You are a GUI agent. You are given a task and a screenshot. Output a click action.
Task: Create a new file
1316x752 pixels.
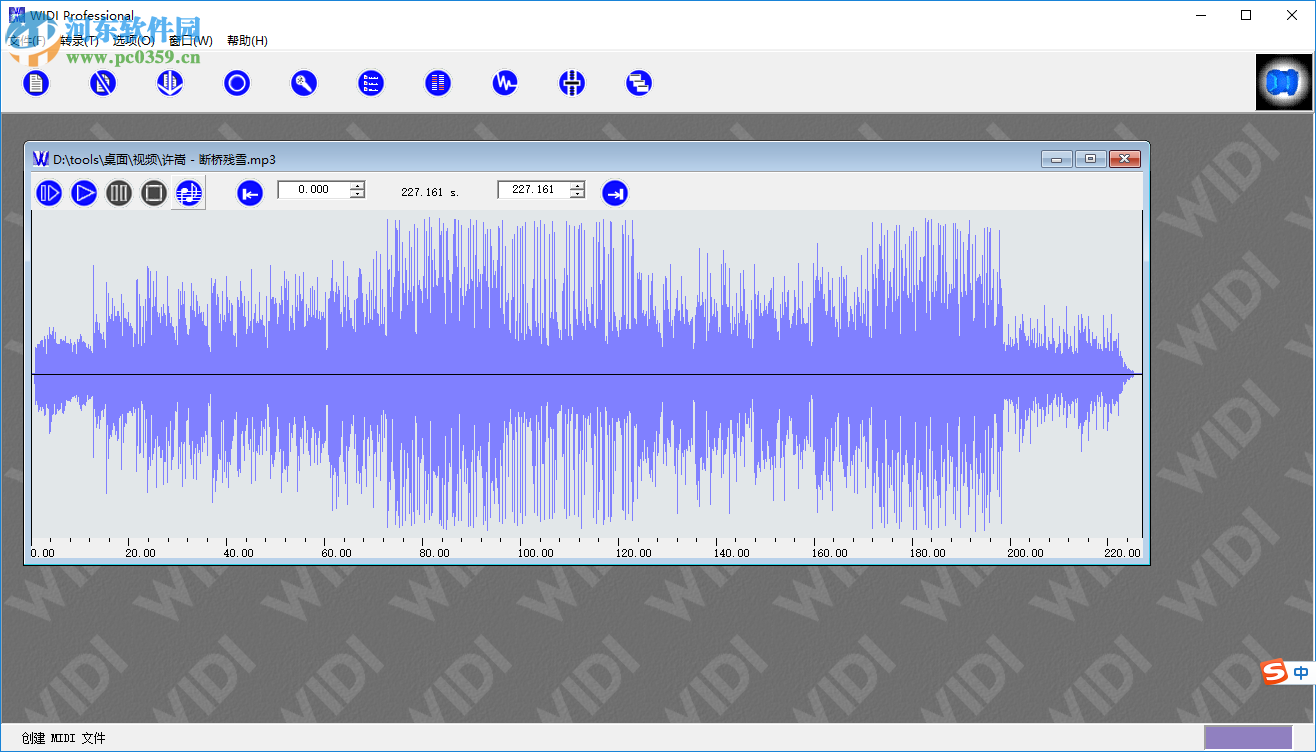(36, 83)
